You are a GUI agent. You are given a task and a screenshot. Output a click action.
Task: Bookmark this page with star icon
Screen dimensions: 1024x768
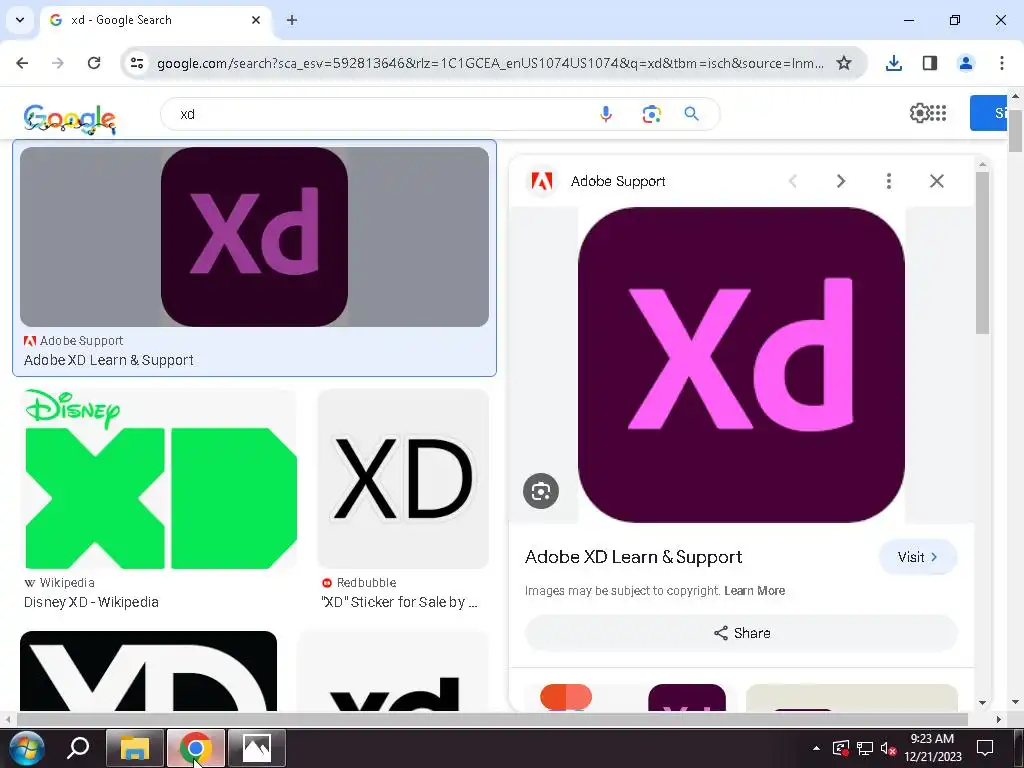844,63
